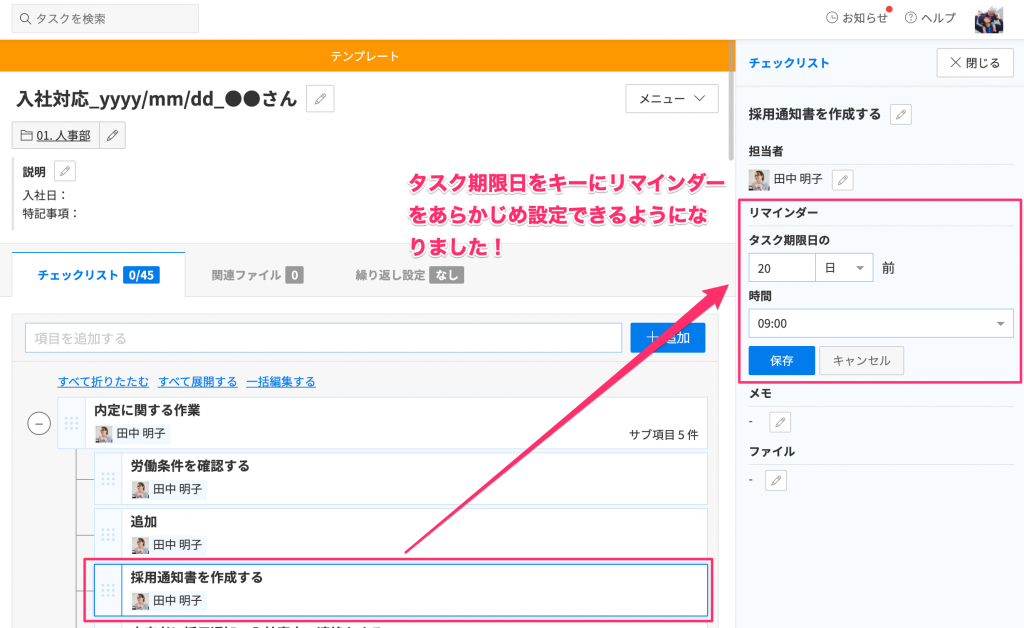The height and width of the screenshot is (628, 1024).
Task: Click the 入社日： description line
Action: pos(45,195)
